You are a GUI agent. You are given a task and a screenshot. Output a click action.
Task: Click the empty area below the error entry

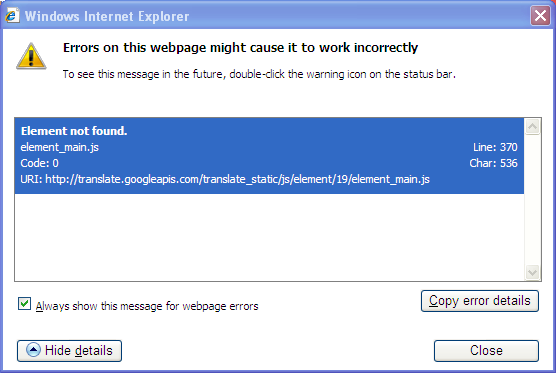[x=269, y=237]
